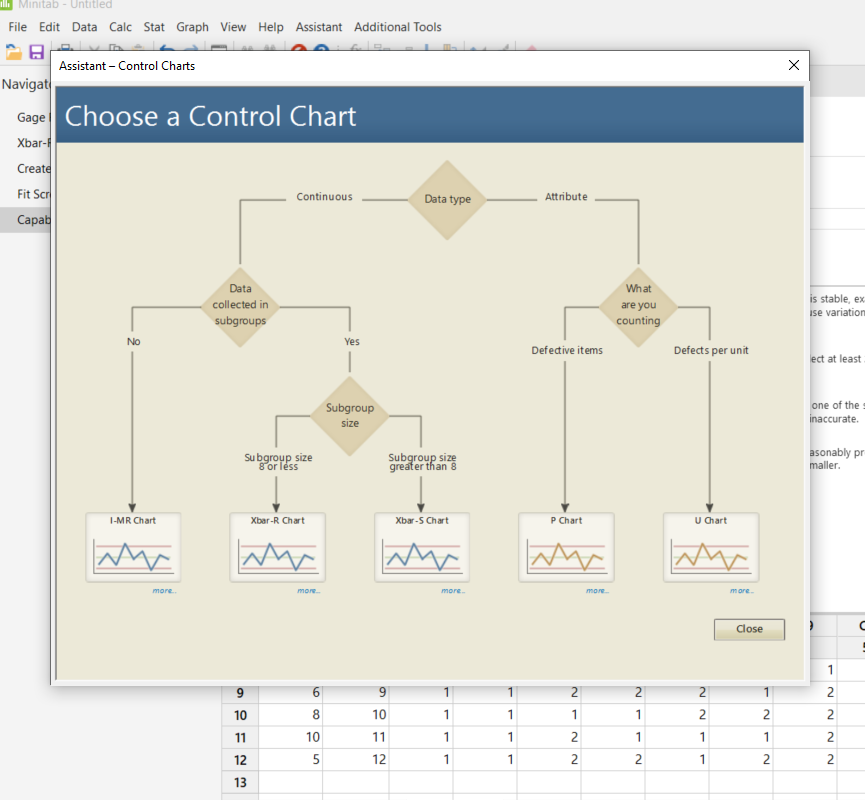The image size is (865, 800).
Task: Pick the P Chart thumbnail
Action: [x=566, y=548]
